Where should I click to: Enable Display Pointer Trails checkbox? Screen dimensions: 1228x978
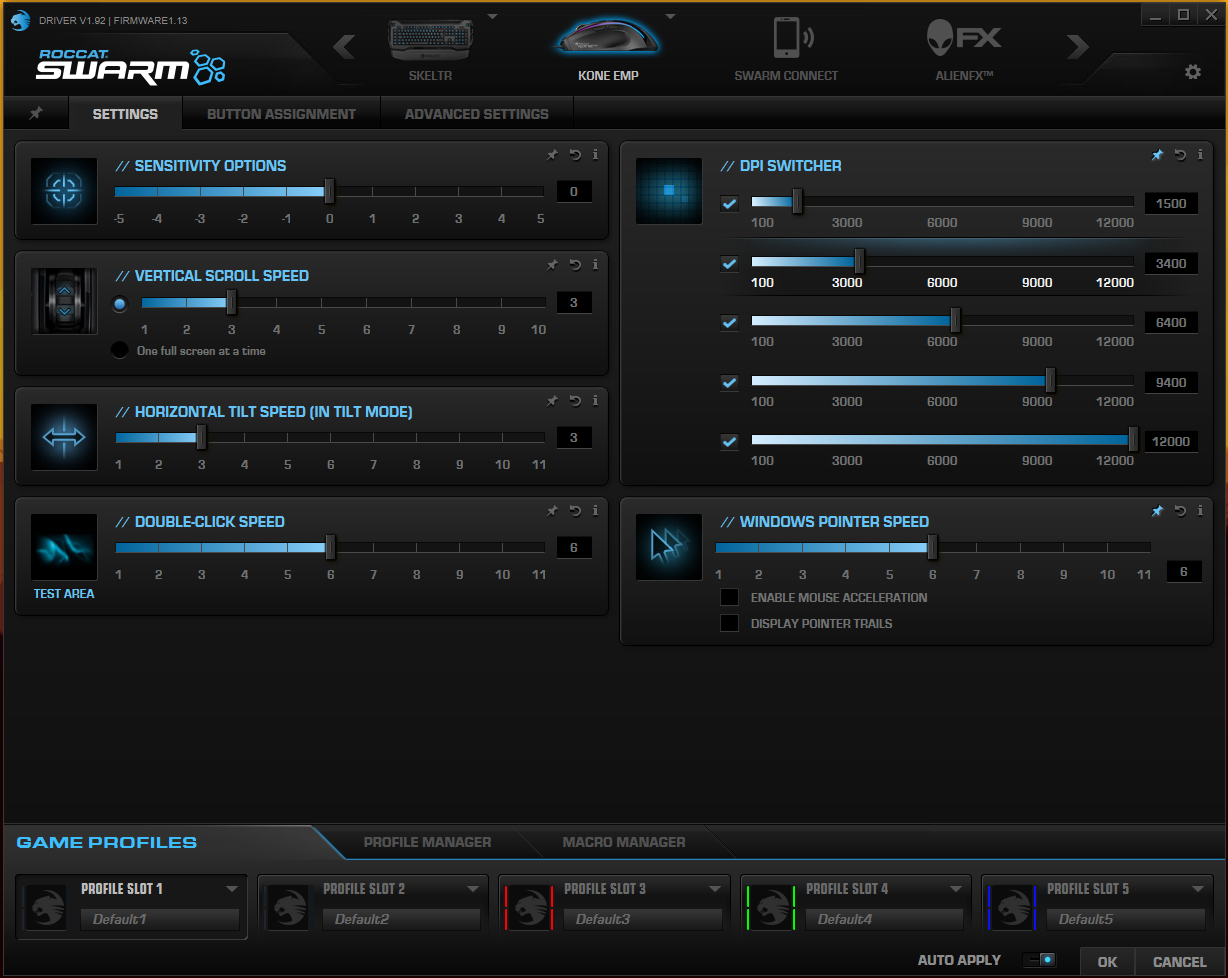point(730,623)
